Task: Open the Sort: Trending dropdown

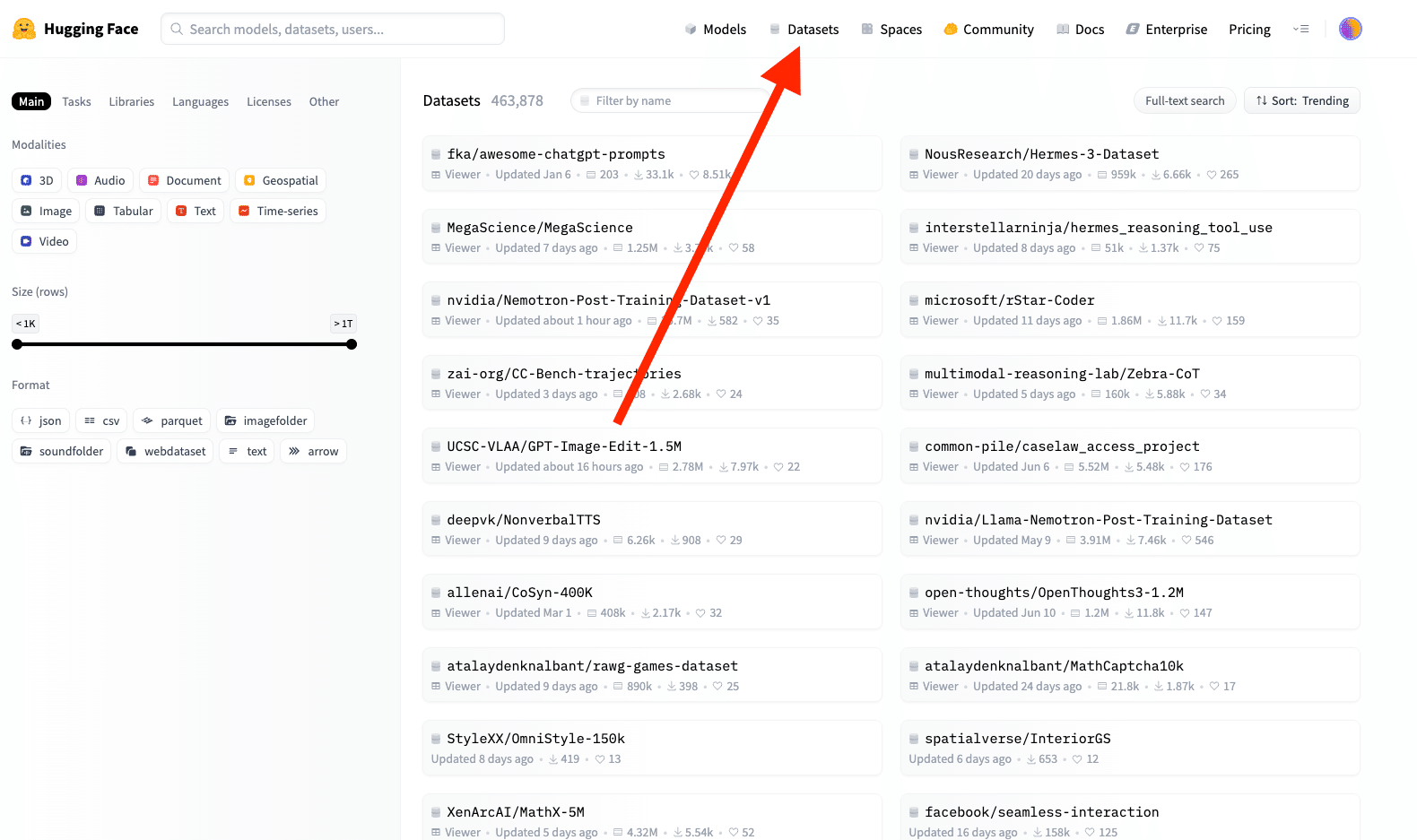Action: (x=1301, y=100)
